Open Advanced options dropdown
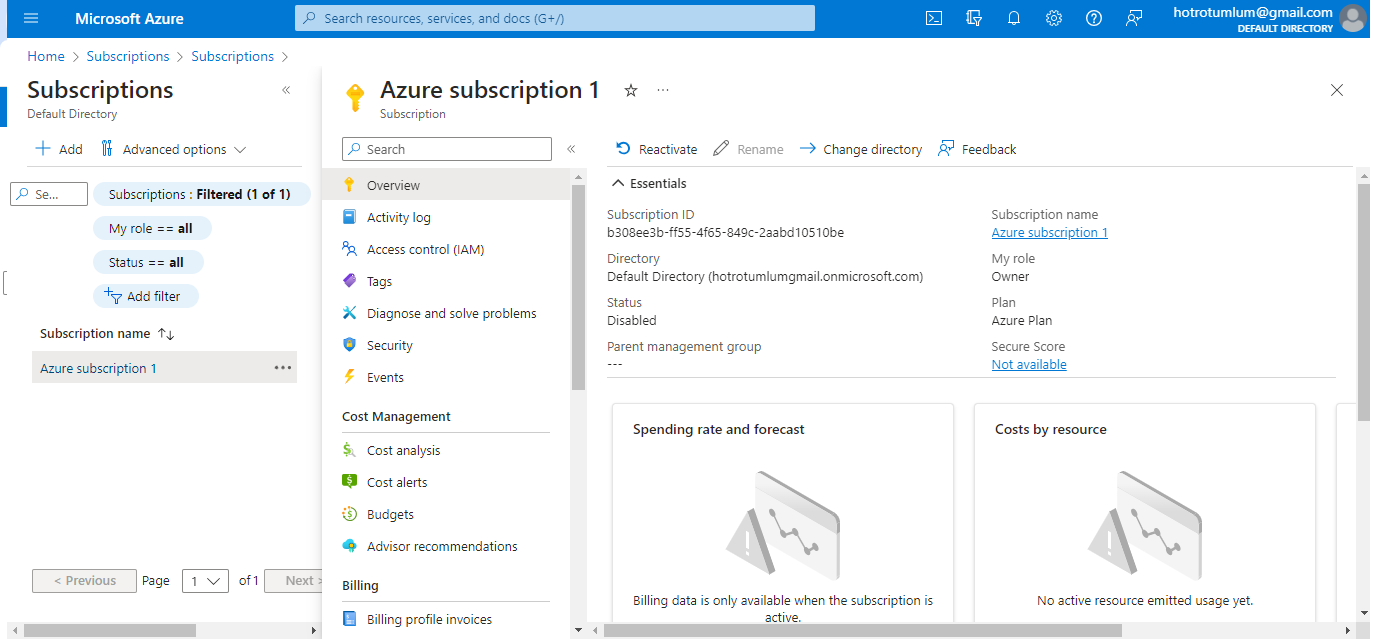The height and width of the screenshot is (639, 1373). click(173, 149)
